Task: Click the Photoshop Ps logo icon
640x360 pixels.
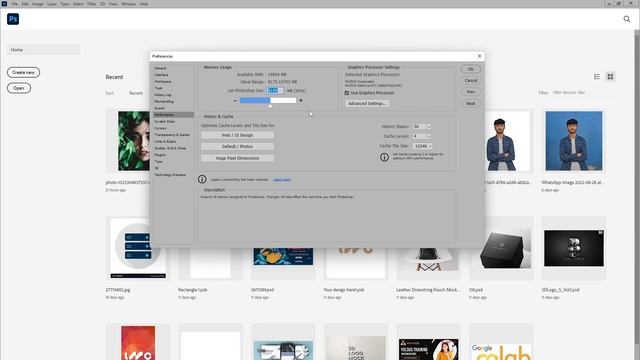Action: click(x=13, y=19)
